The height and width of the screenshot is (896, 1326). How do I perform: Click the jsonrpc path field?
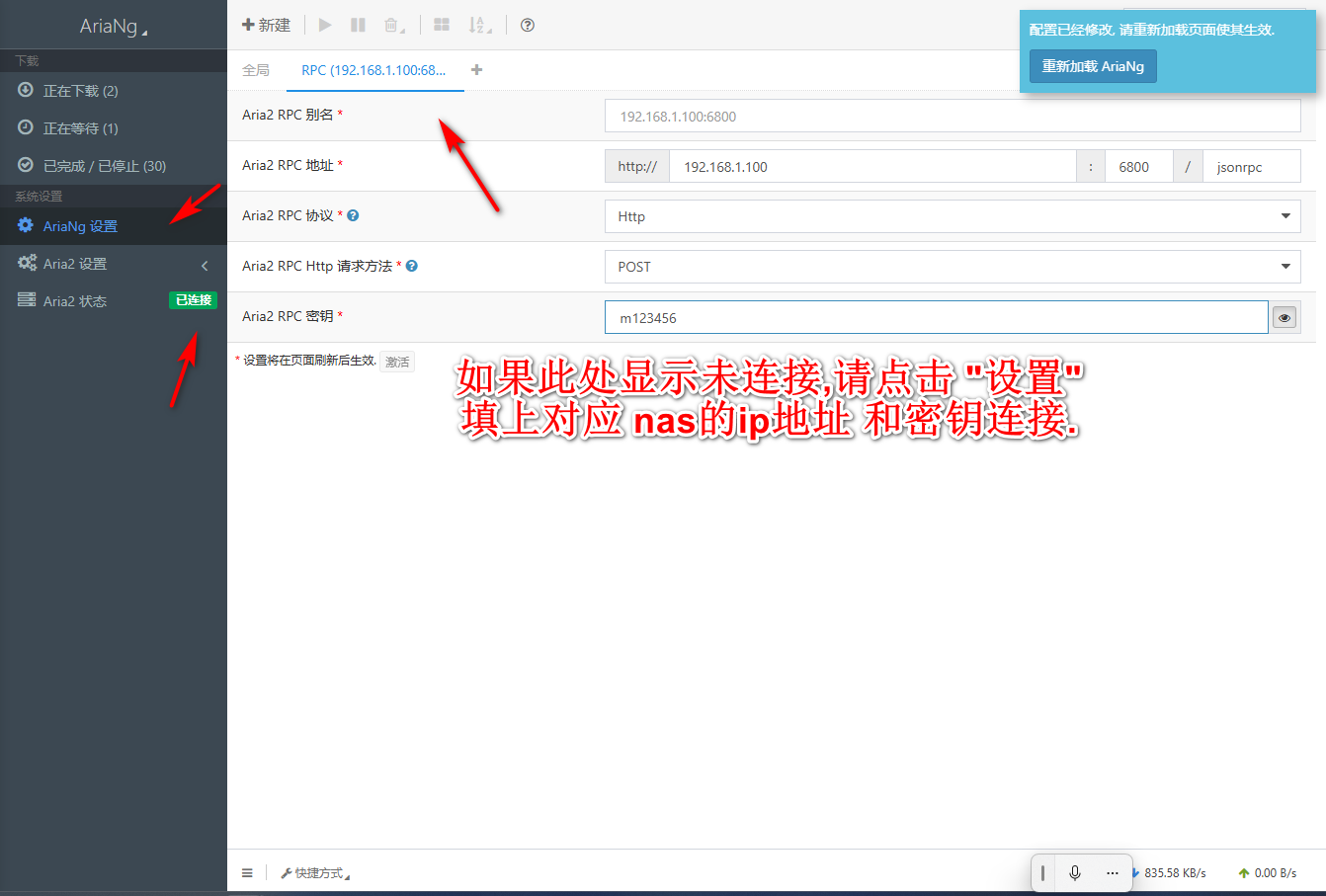pyautogui.click(x=1252, y=166)
